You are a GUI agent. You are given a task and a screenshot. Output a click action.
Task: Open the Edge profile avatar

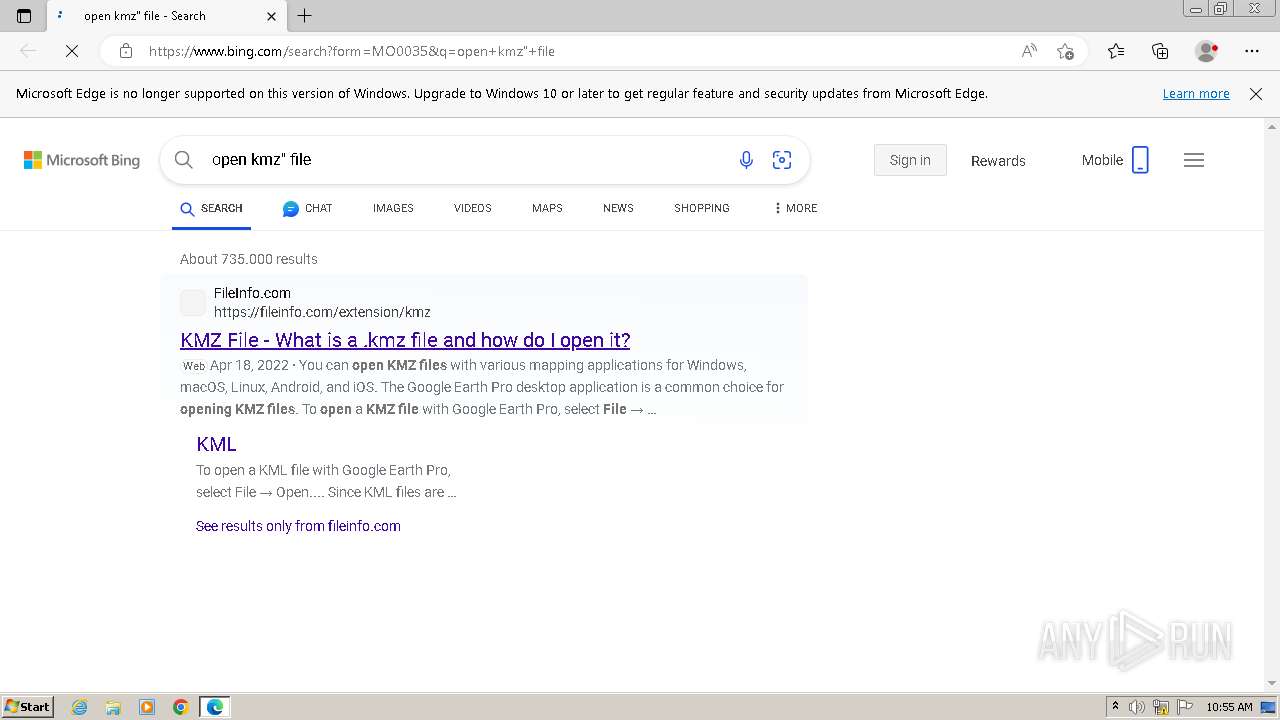[1206, 51]
